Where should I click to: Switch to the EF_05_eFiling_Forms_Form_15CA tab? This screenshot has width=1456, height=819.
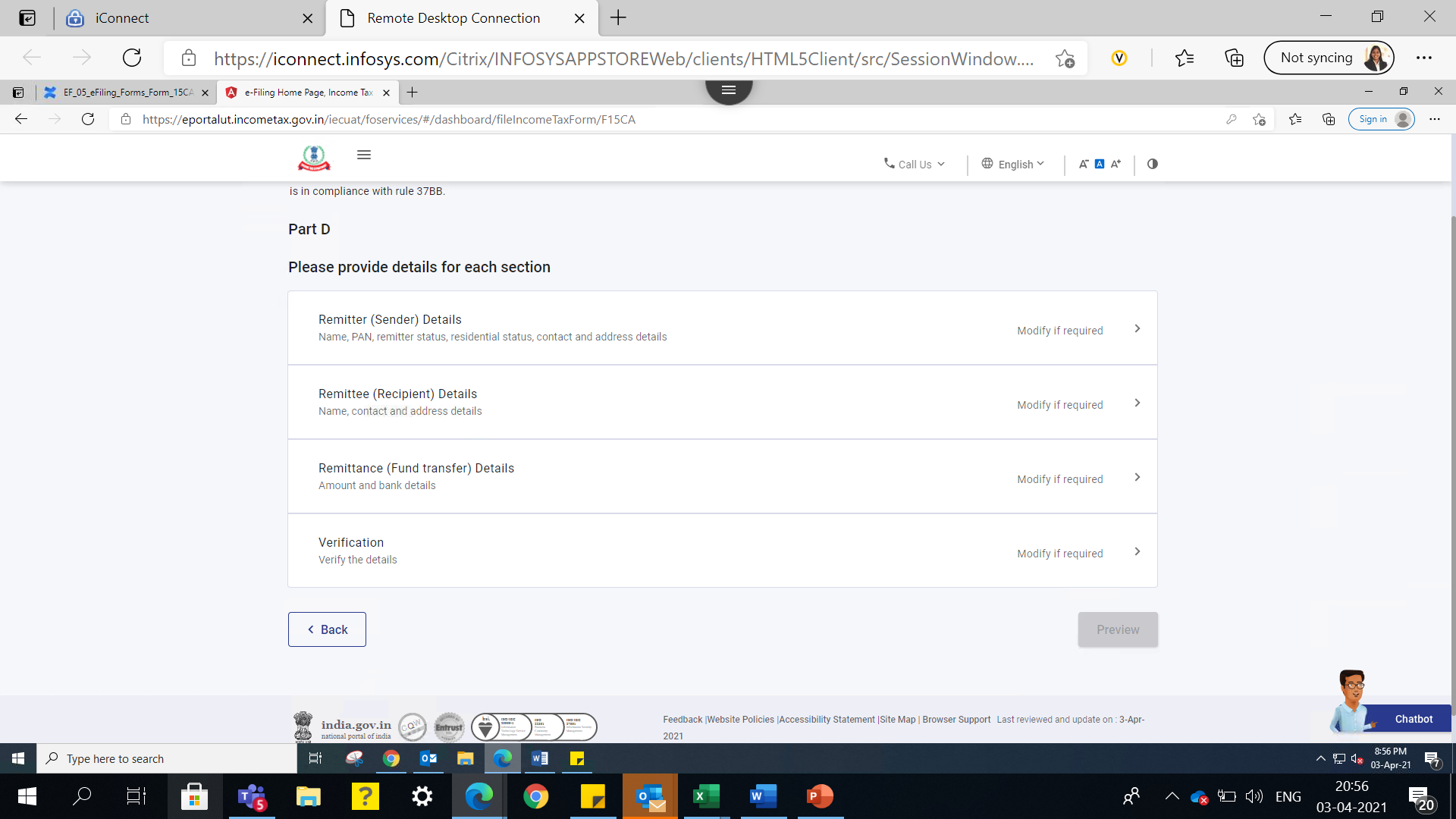point(127,93)
